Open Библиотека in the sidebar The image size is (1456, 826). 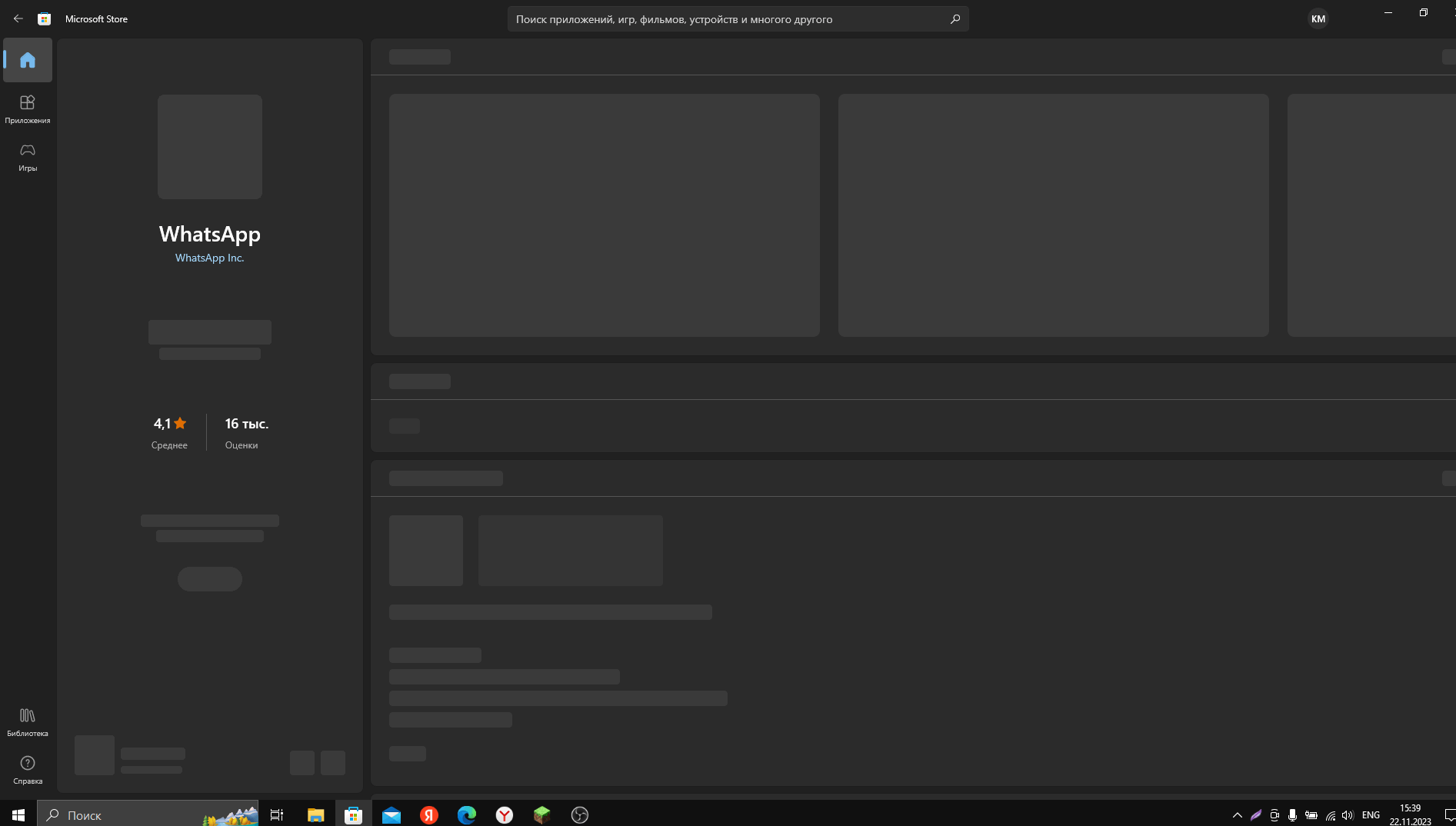pyautogui.click(x=28, y=722)
